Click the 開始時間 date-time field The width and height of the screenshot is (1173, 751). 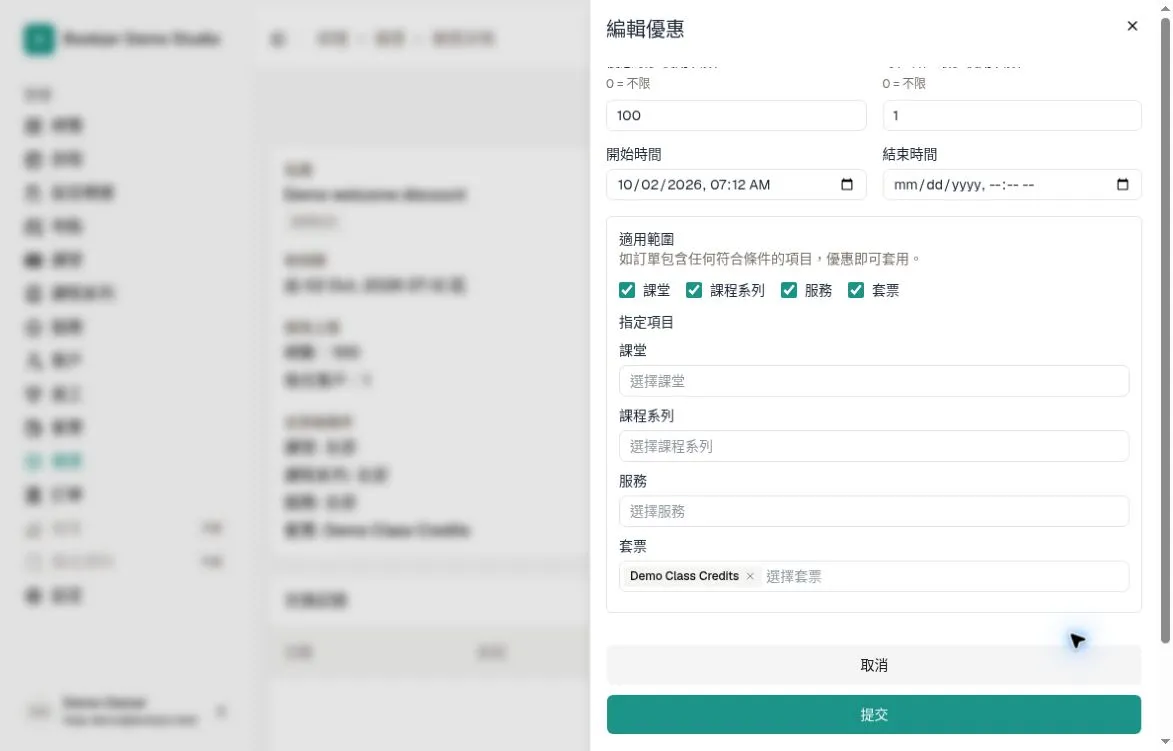(x=736, y=185)
